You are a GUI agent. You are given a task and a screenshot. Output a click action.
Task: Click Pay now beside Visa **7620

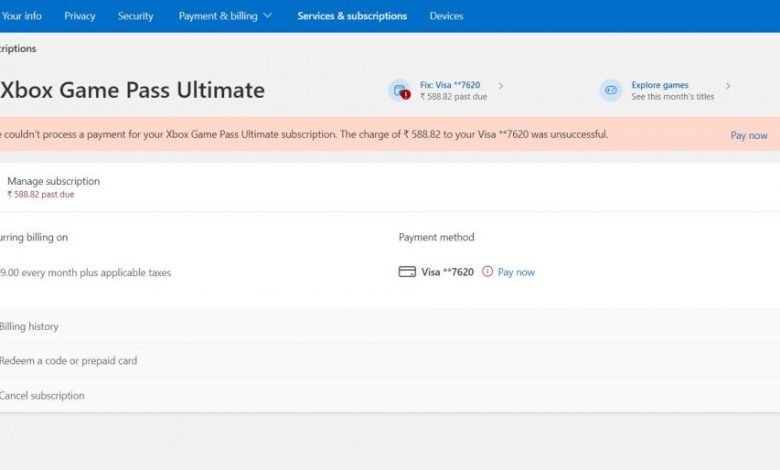[516, 272]
